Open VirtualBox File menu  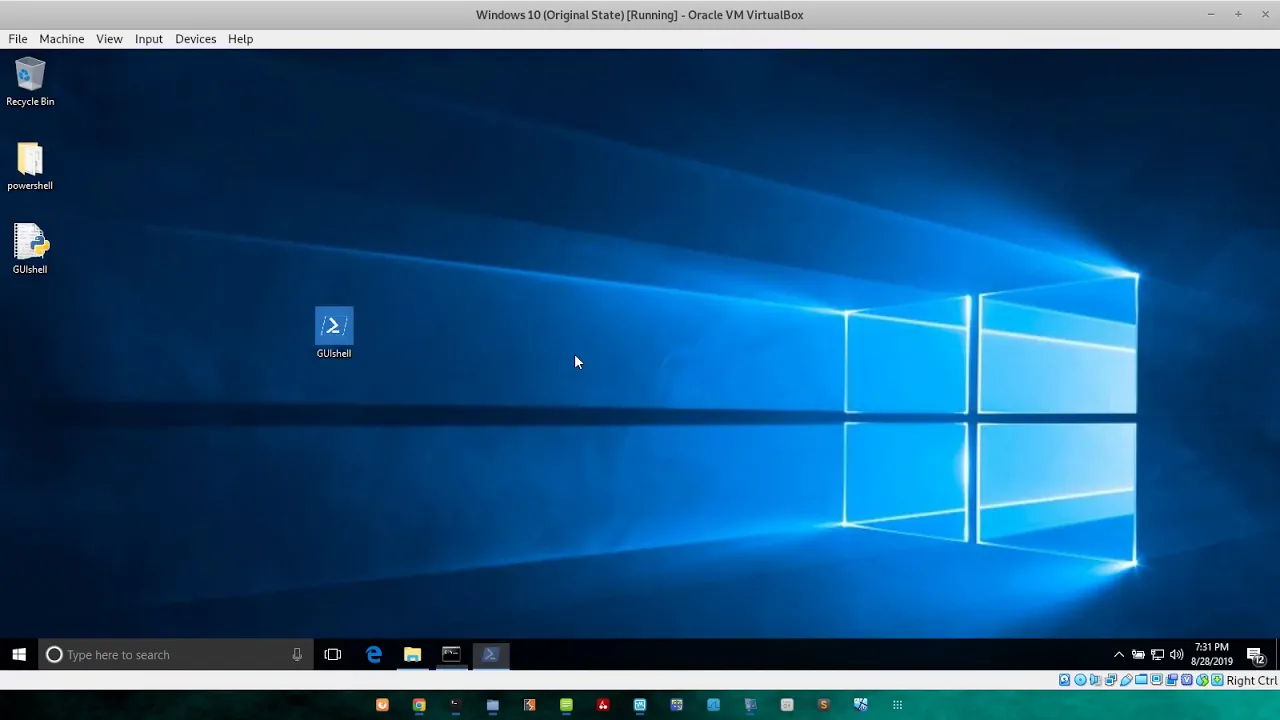[18, 39]
